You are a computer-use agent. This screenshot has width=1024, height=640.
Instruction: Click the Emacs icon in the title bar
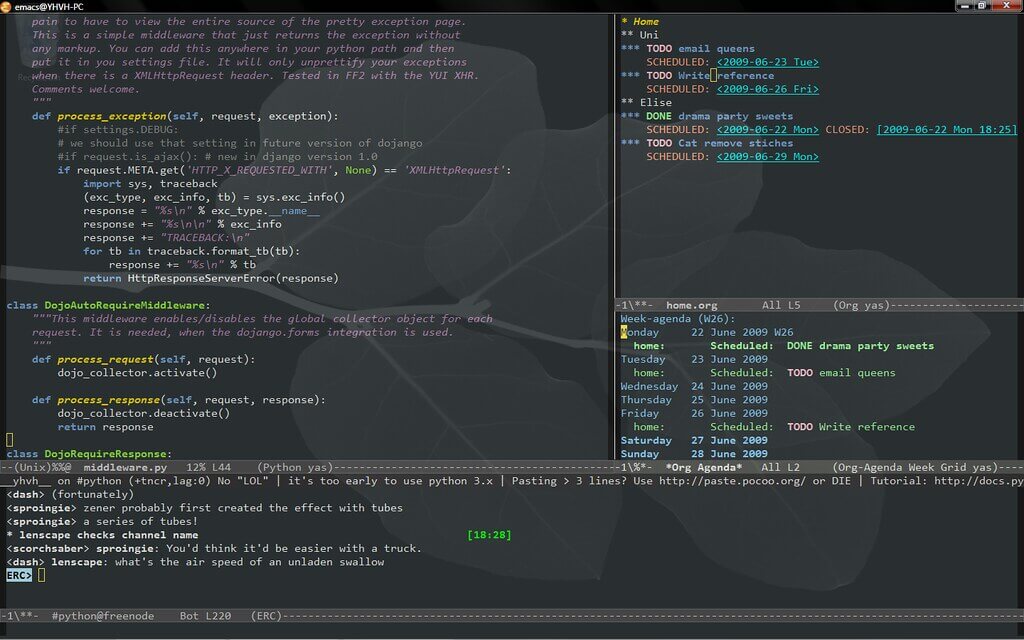8,5
